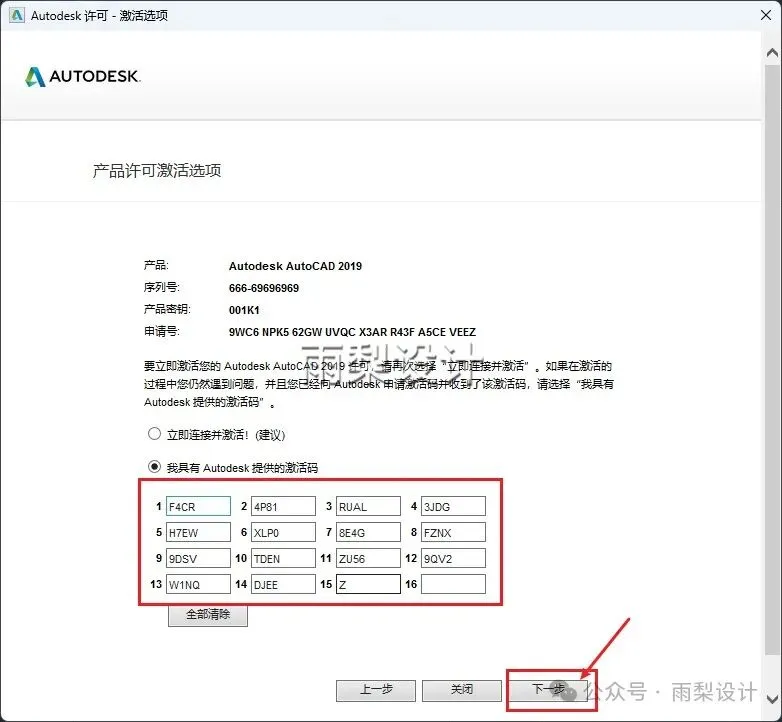Click activation code field 5 containing H7EW

point(198,532)
